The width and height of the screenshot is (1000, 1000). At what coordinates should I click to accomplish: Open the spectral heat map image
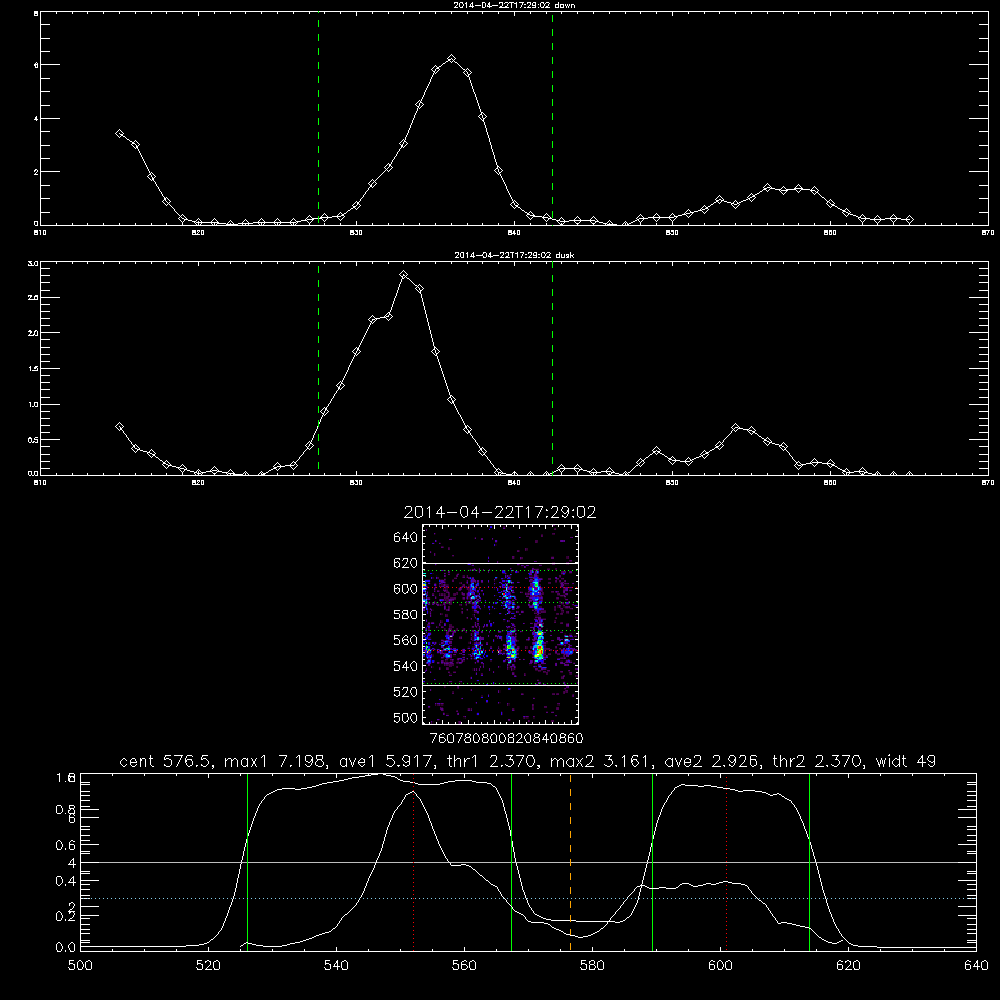click(x=501, y=624)
